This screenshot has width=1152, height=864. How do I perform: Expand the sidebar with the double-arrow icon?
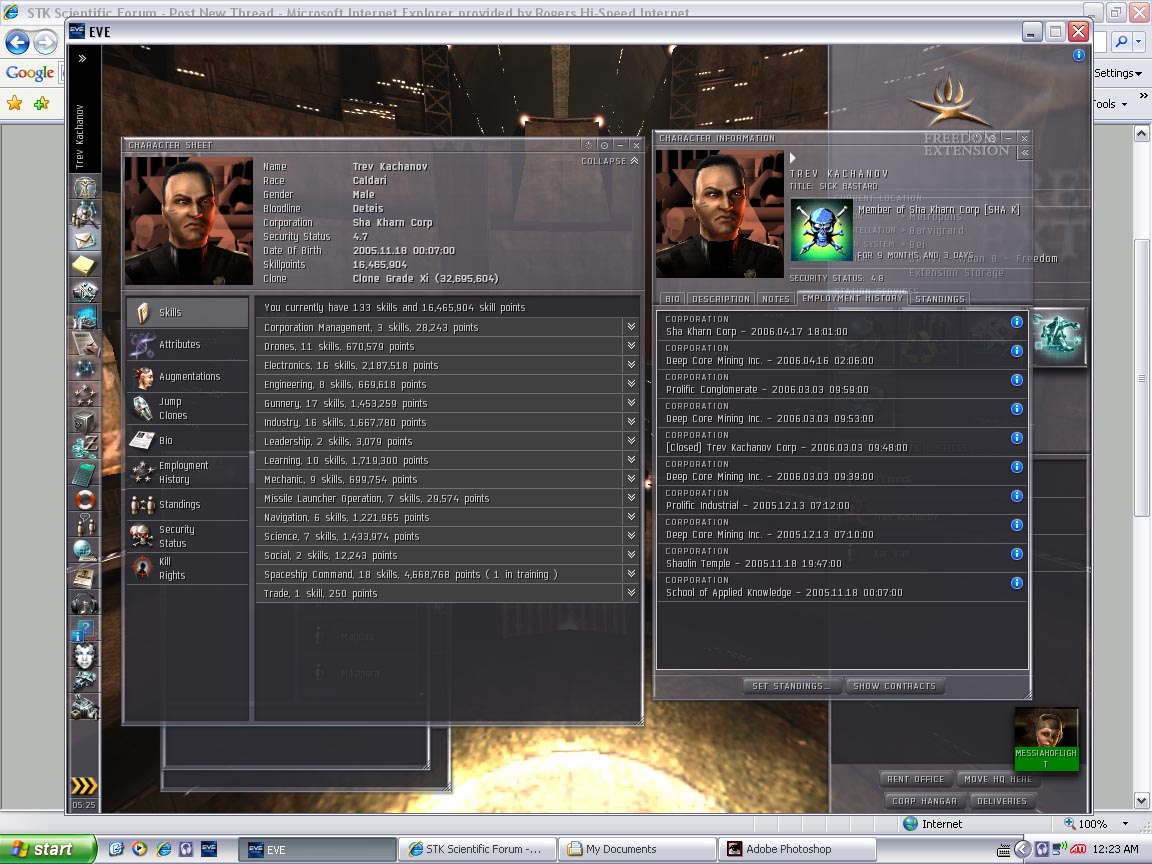[82, 58]
